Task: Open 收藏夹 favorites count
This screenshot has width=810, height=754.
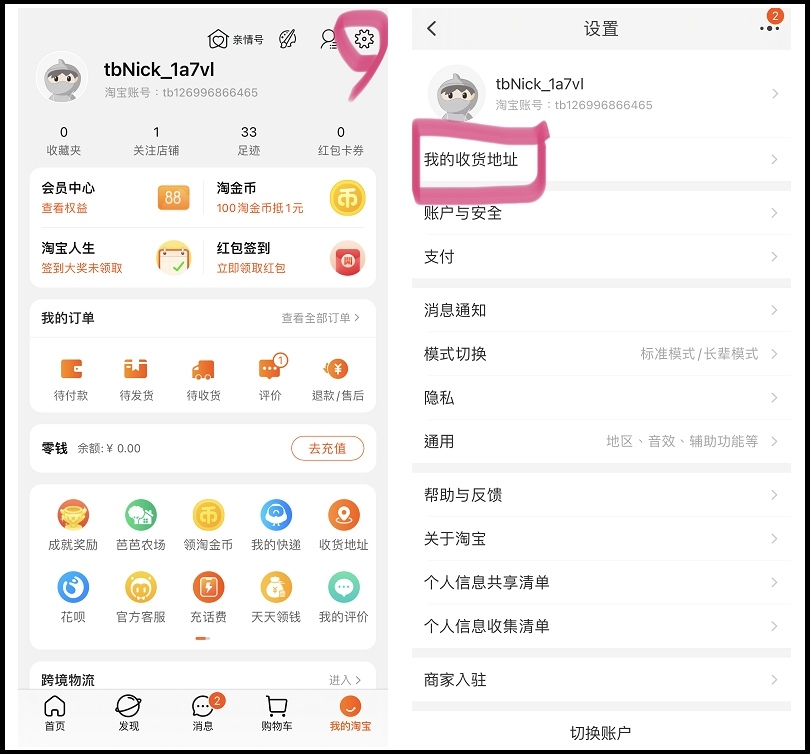Action: (64, 141)
